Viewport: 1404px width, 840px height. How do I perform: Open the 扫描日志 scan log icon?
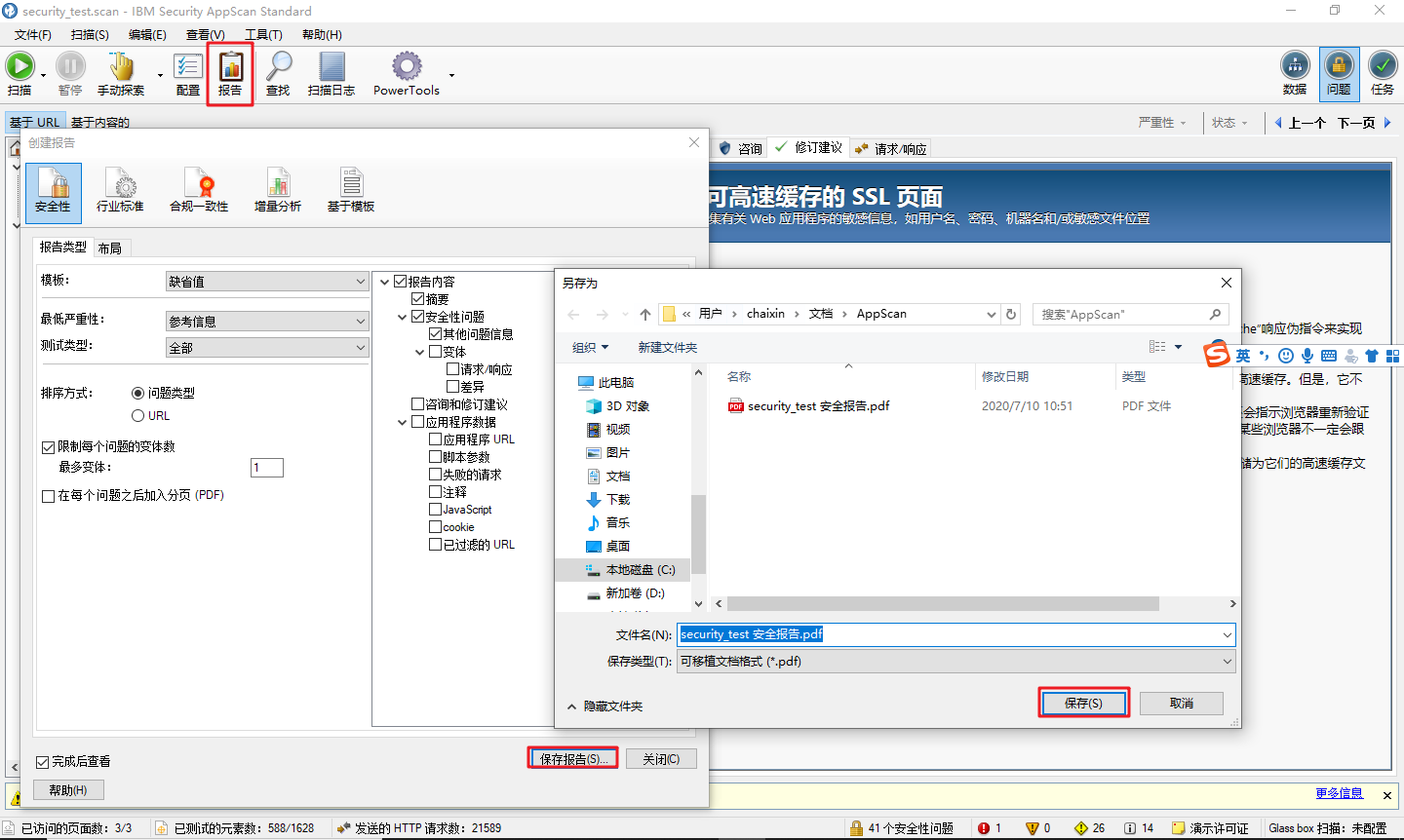pos(331,66)
